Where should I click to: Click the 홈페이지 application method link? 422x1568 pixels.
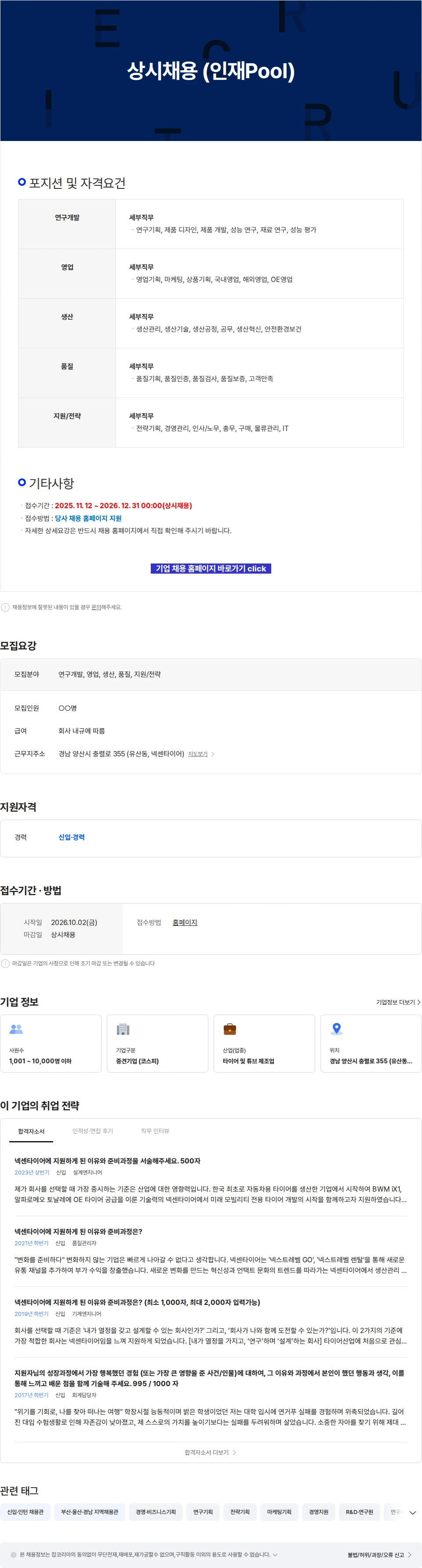pyautogui.click(x=185, y=922)
